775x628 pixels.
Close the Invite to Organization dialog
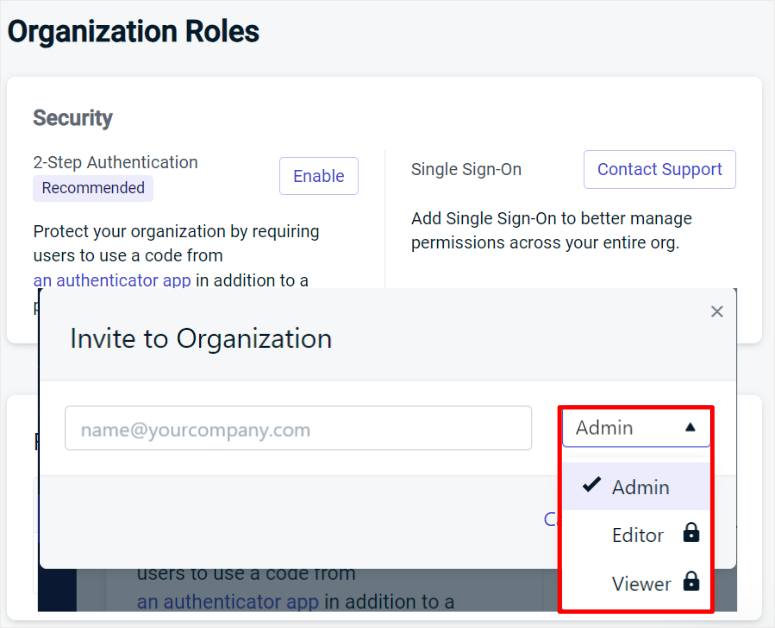coord(717,311)
